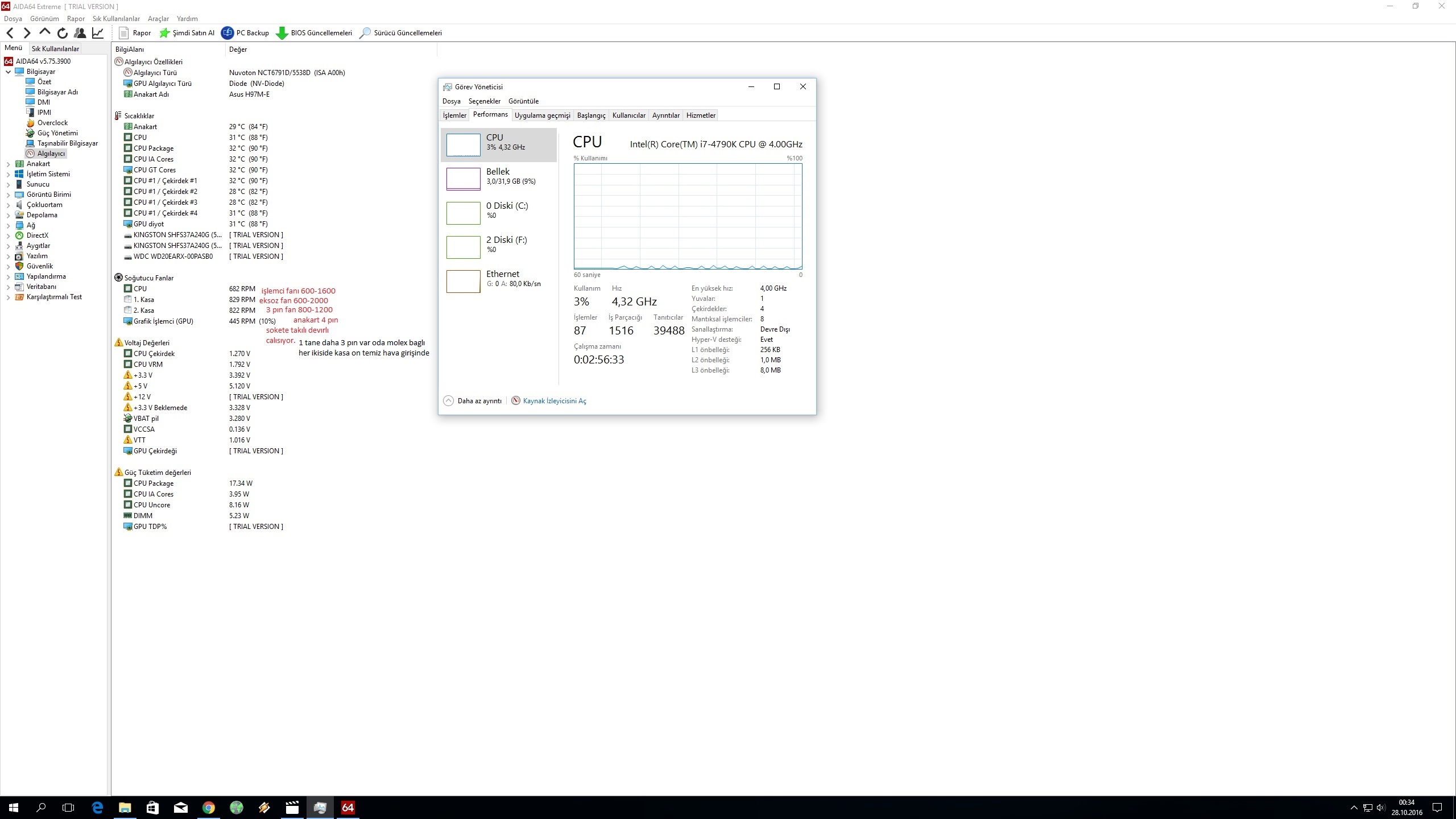Open PC Backup from toolbar
This screenshot has height=819, width=1456.
coord(245,33)
